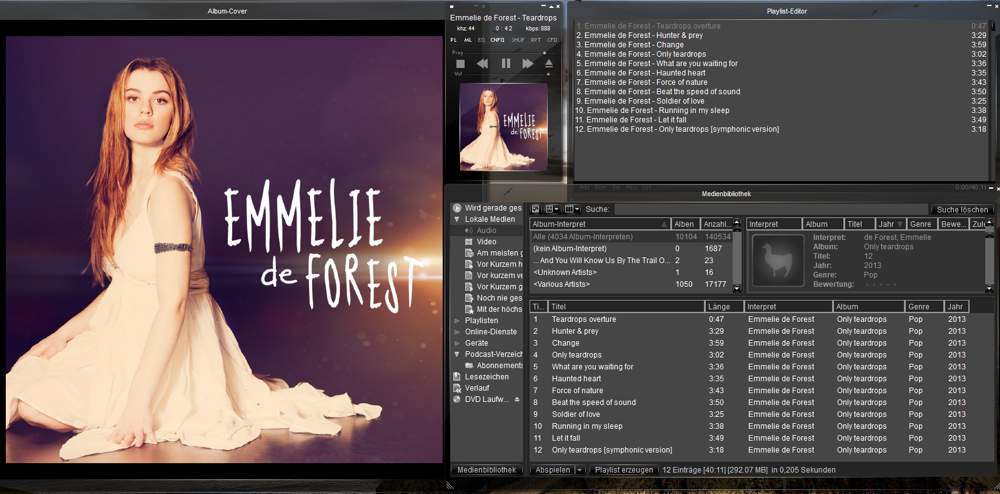The height and width of the screenshot is (494, 1000).
Task: Click the DVD Laufwerk eject icon
Action: pyautogui.click(x=517, y=399)
